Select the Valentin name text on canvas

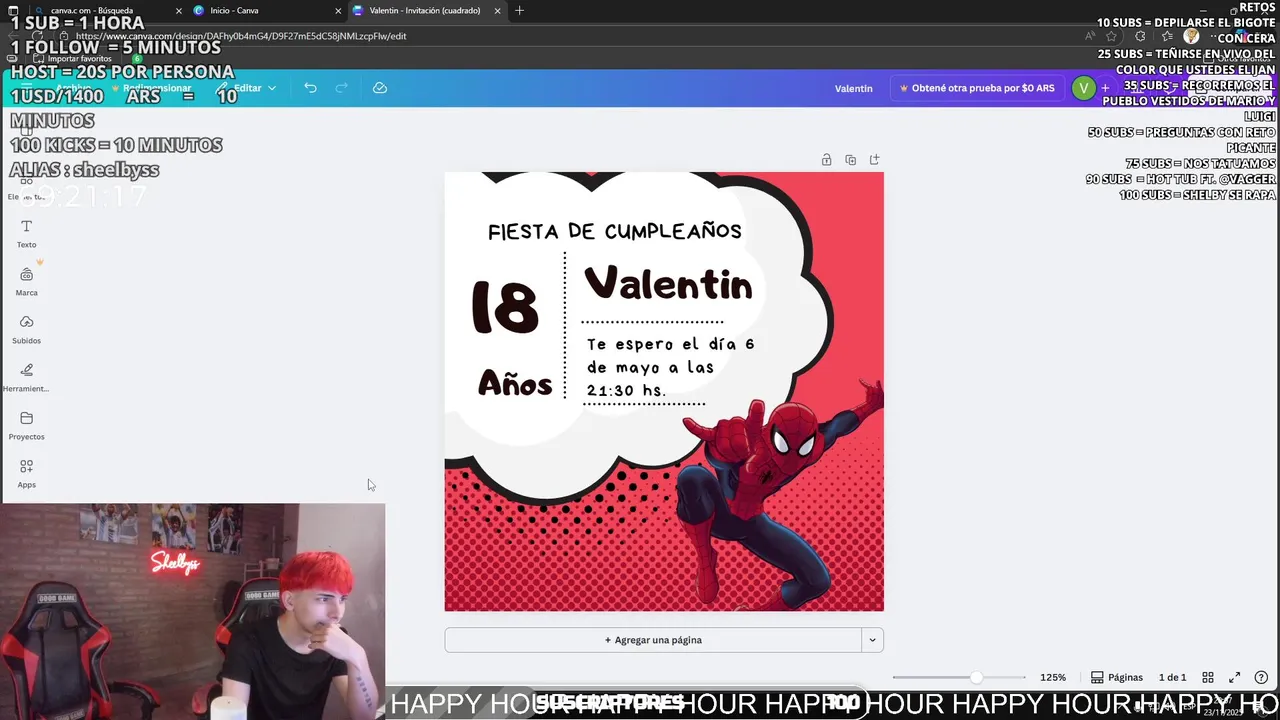668,284
